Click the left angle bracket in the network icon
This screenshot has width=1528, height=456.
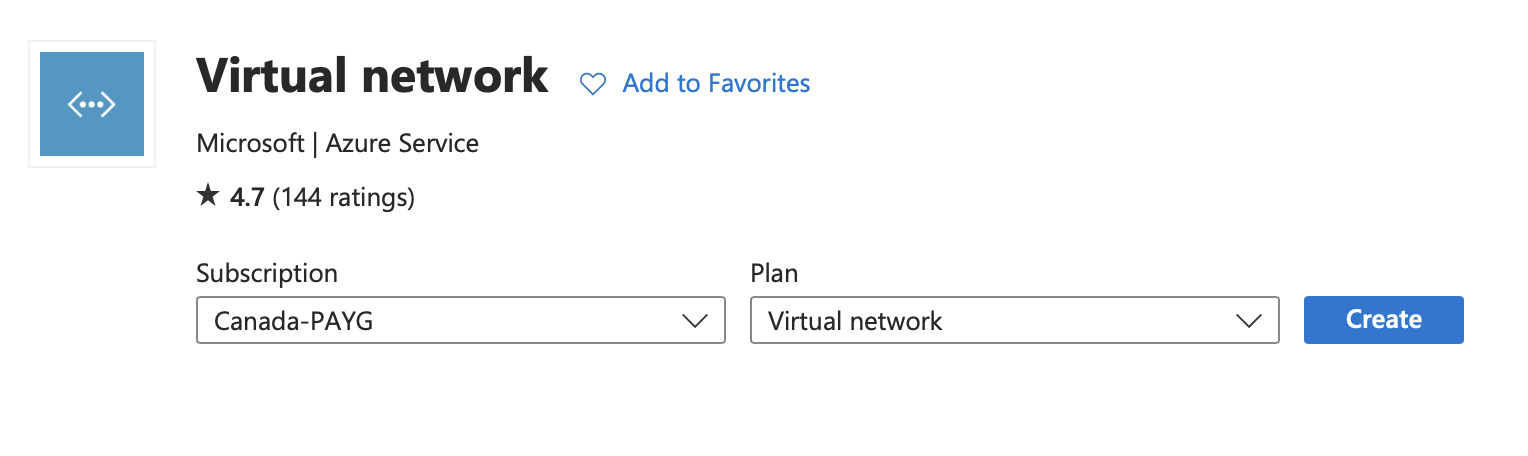(73, 104)
